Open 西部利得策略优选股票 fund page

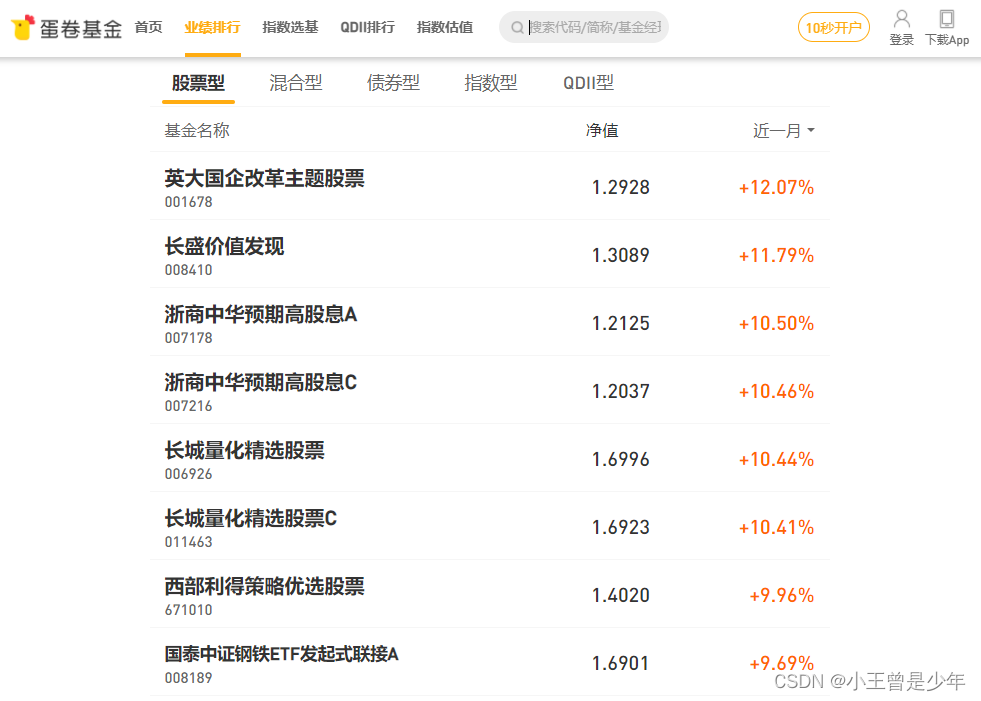click(265, 587)
